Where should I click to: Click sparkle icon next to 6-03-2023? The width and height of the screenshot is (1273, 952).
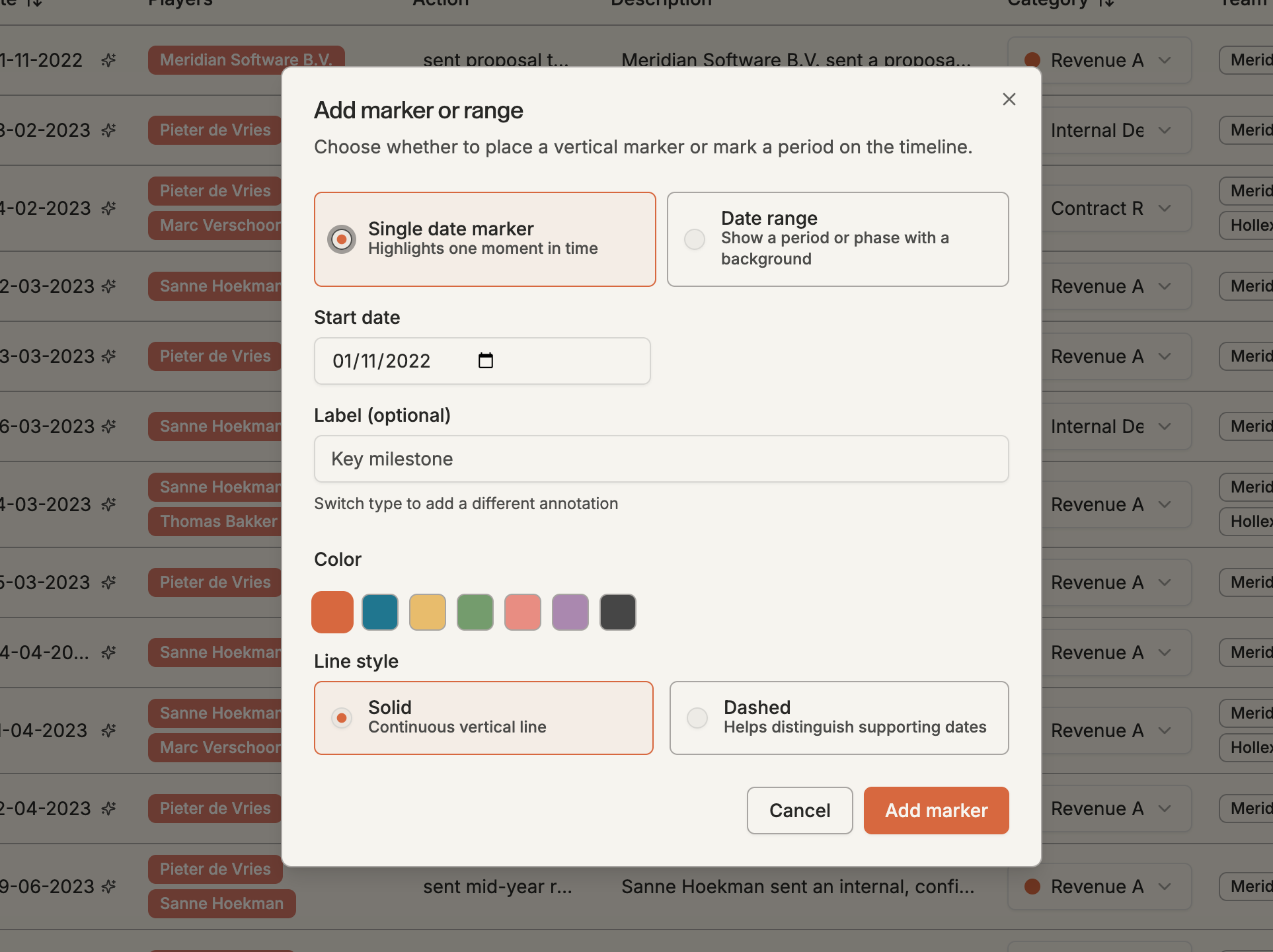pyautogui.click(x=108, y=426)
